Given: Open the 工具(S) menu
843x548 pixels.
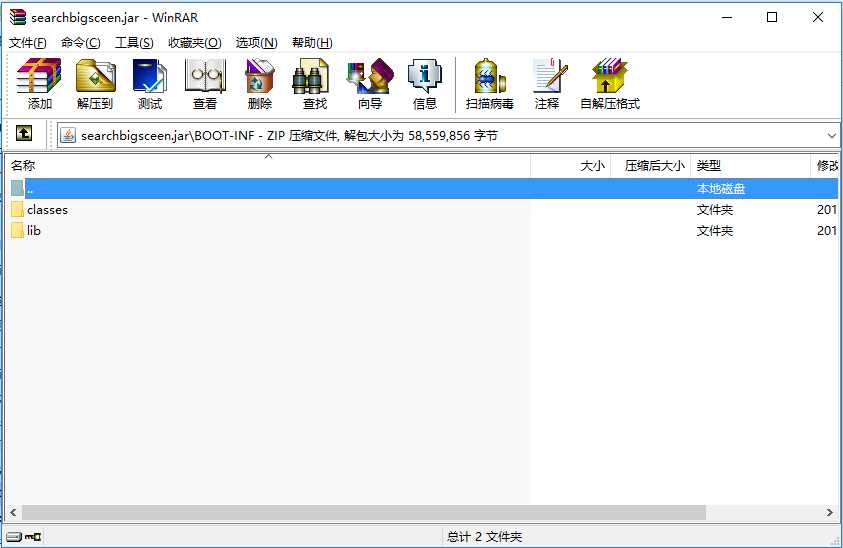Looking at the screenshot, I should click(x=134, y=42).
